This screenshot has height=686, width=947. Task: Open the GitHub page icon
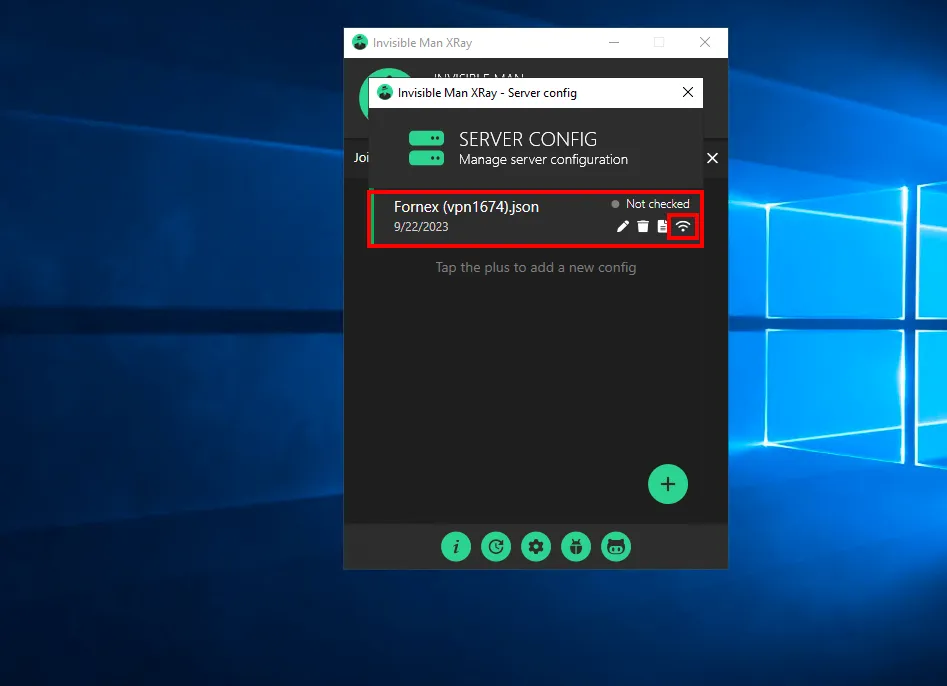(x=616, y=547)
